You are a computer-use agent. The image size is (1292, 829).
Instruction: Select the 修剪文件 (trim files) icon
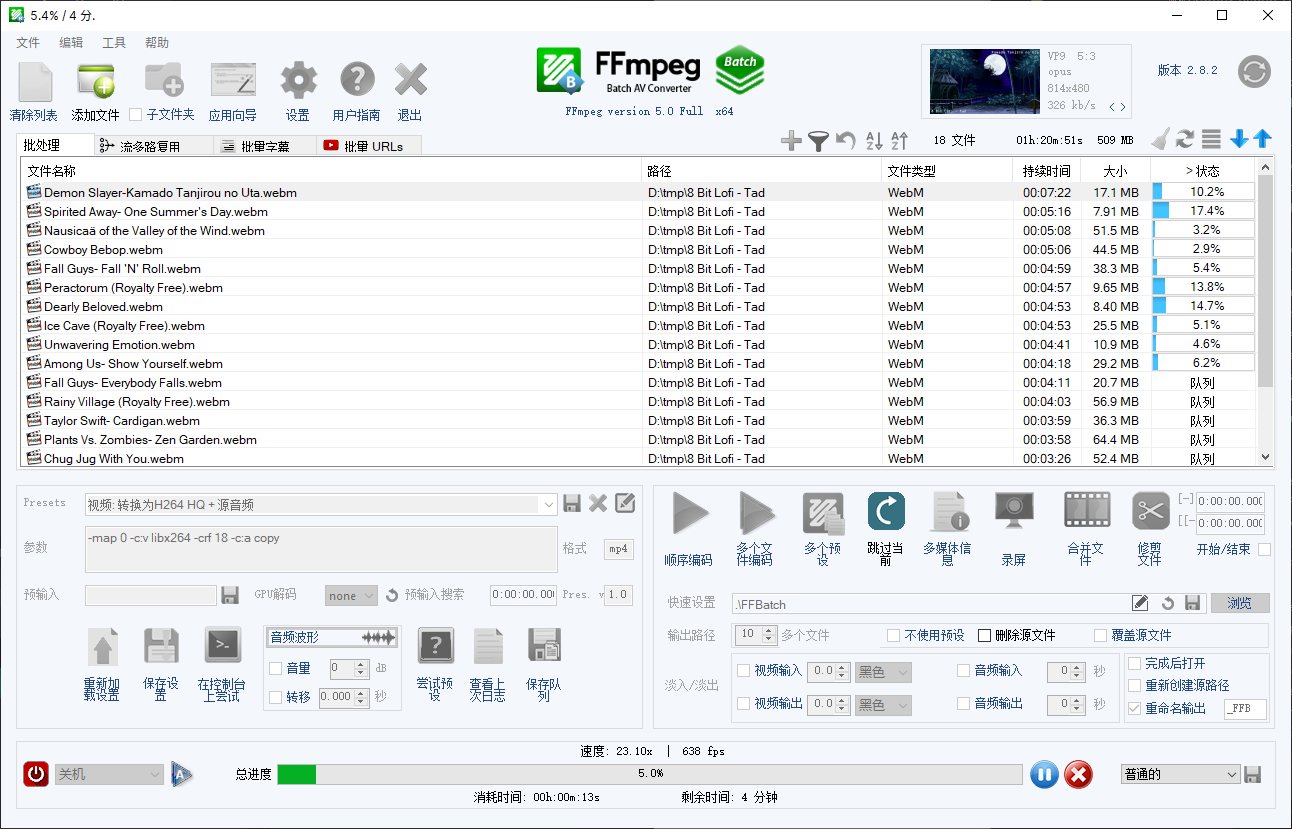(x=1150, y=510)
